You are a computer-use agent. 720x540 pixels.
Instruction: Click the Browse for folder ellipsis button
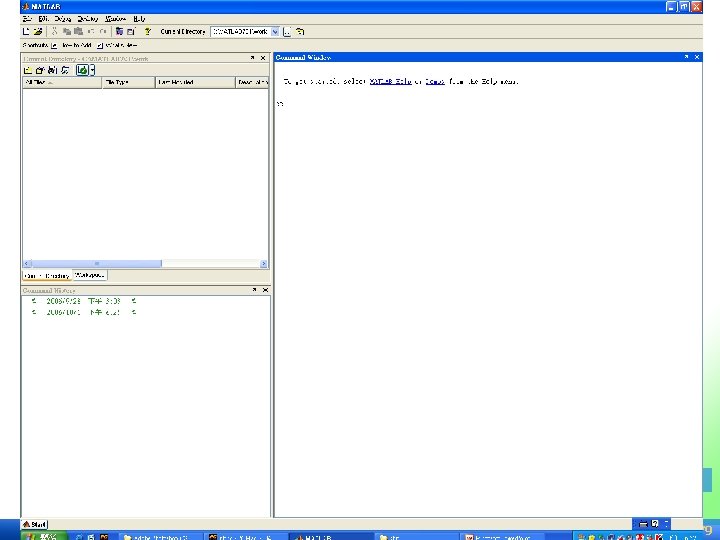click(x=287, y=32)
